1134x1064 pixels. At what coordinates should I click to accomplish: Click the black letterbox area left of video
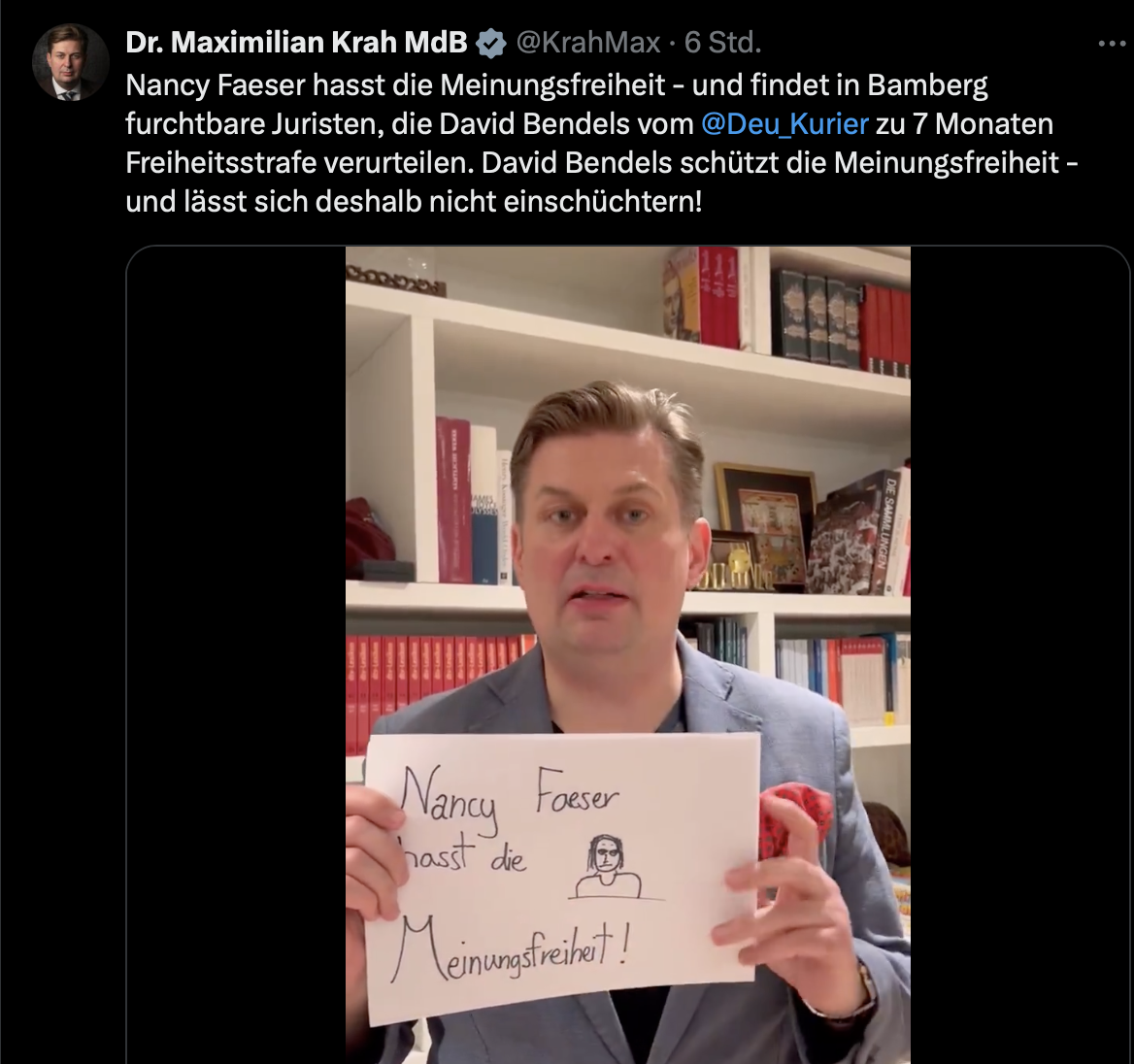click(x=237, y=654)
